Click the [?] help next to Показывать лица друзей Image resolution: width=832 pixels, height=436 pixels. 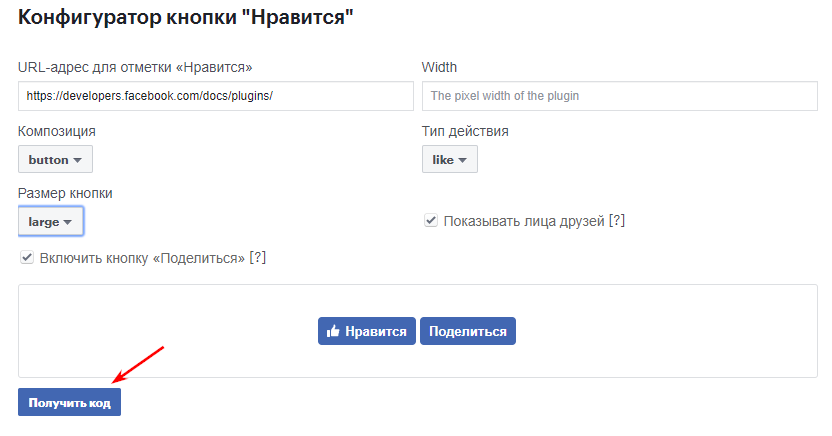click(617, 221)
